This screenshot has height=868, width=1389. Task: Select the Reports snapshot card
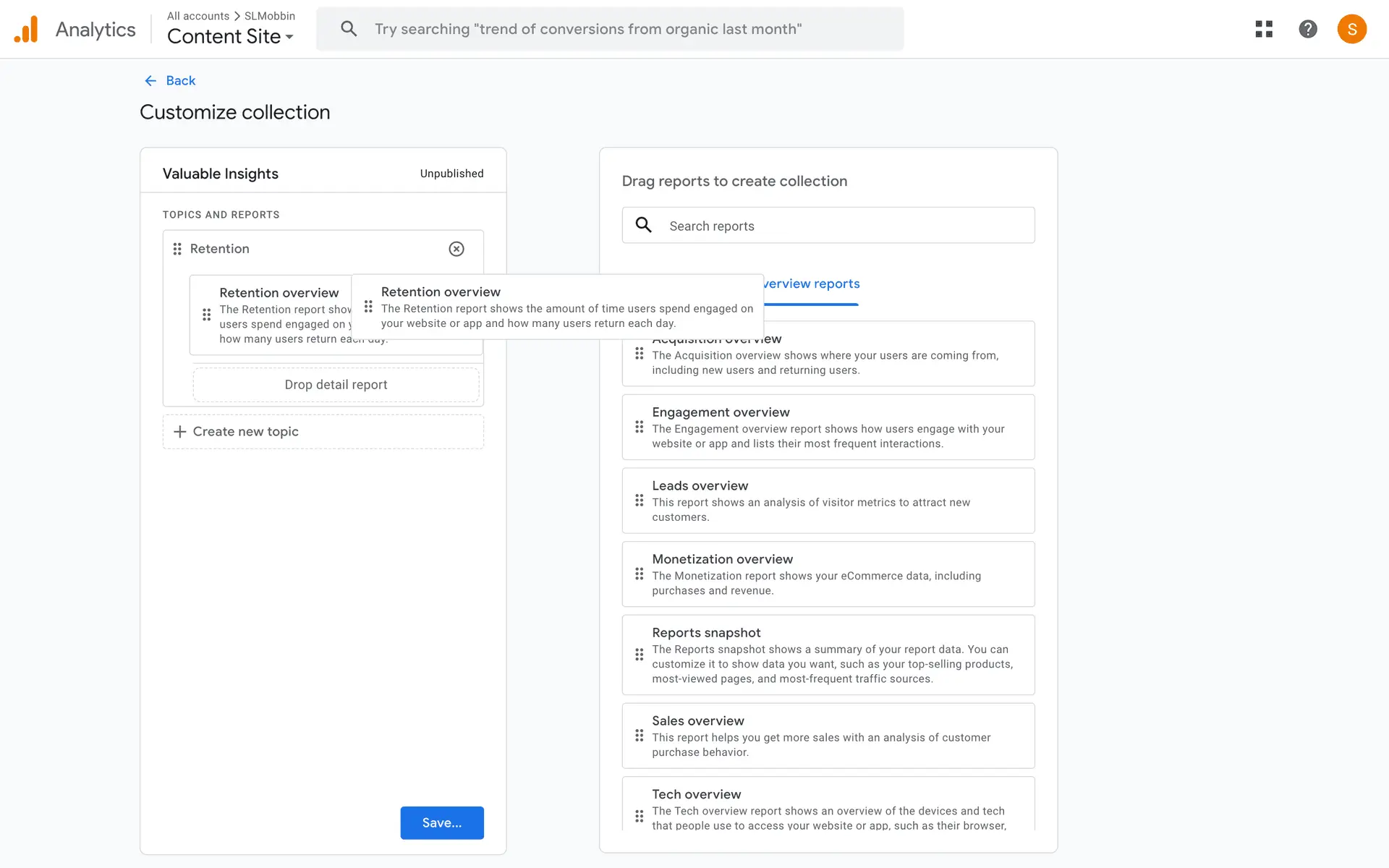coord(828,655)
